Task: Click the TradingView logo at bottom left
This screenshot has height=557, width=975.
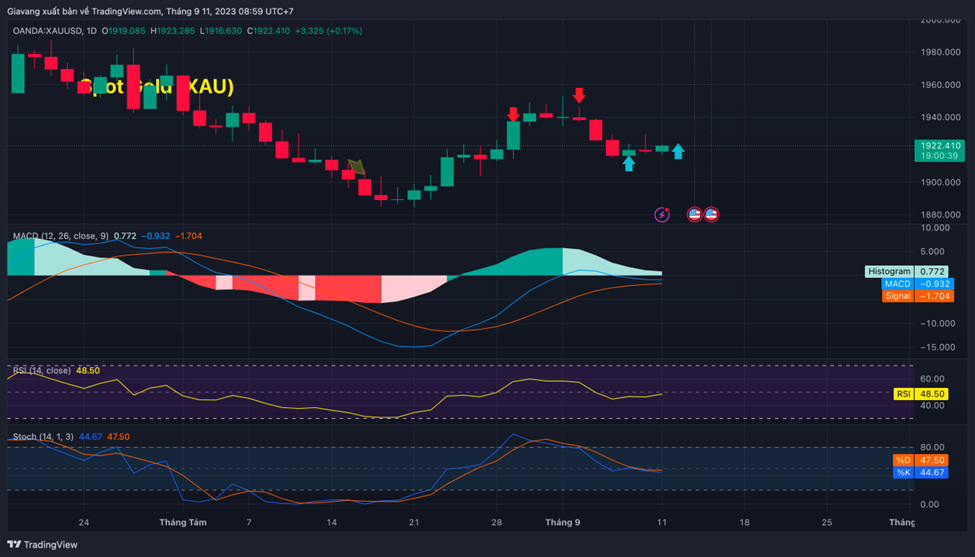Action: pos(41,545)
